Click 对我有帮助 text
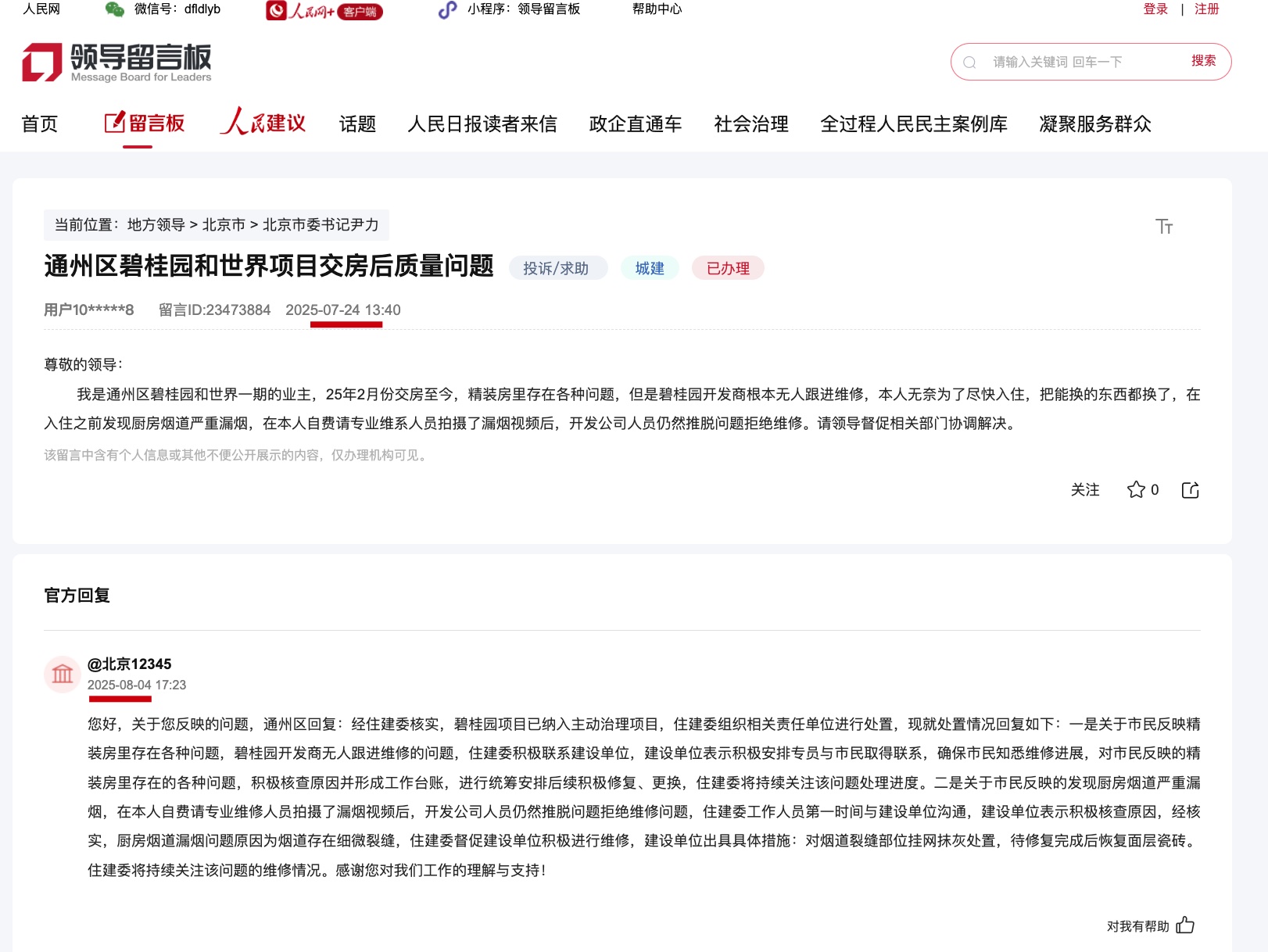 [x=1138, y=926]
